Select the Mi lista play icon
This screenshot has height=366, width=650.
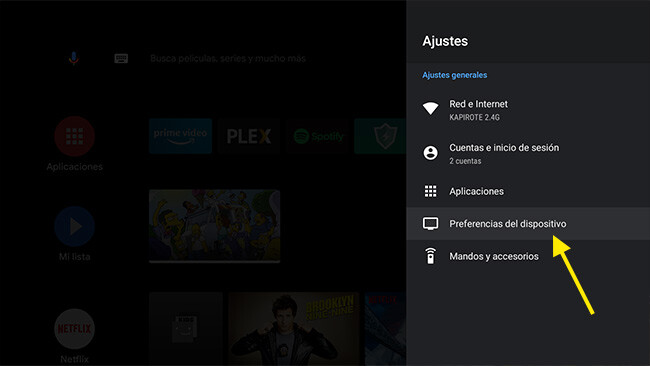[75, 226]
